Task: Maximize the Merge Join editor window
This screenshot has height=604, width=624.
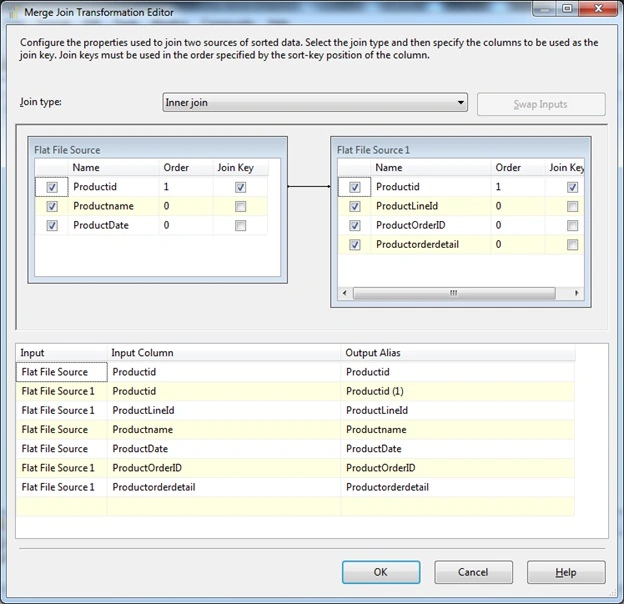Action: [567, 8]
